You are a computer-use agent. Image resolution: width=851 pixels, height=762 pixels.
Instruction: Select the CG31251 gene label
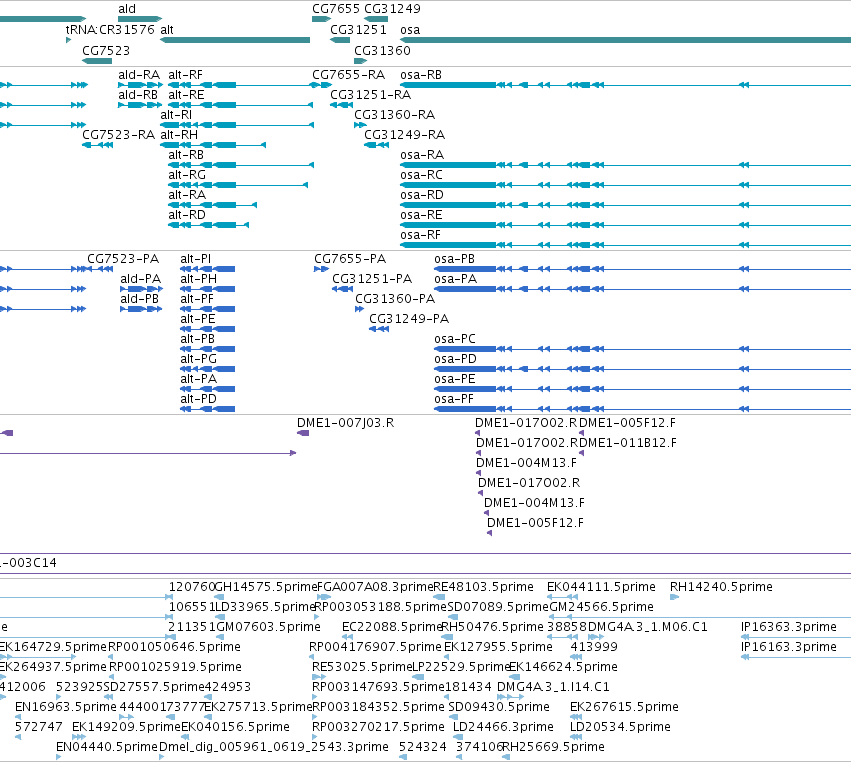click(358, 30)
